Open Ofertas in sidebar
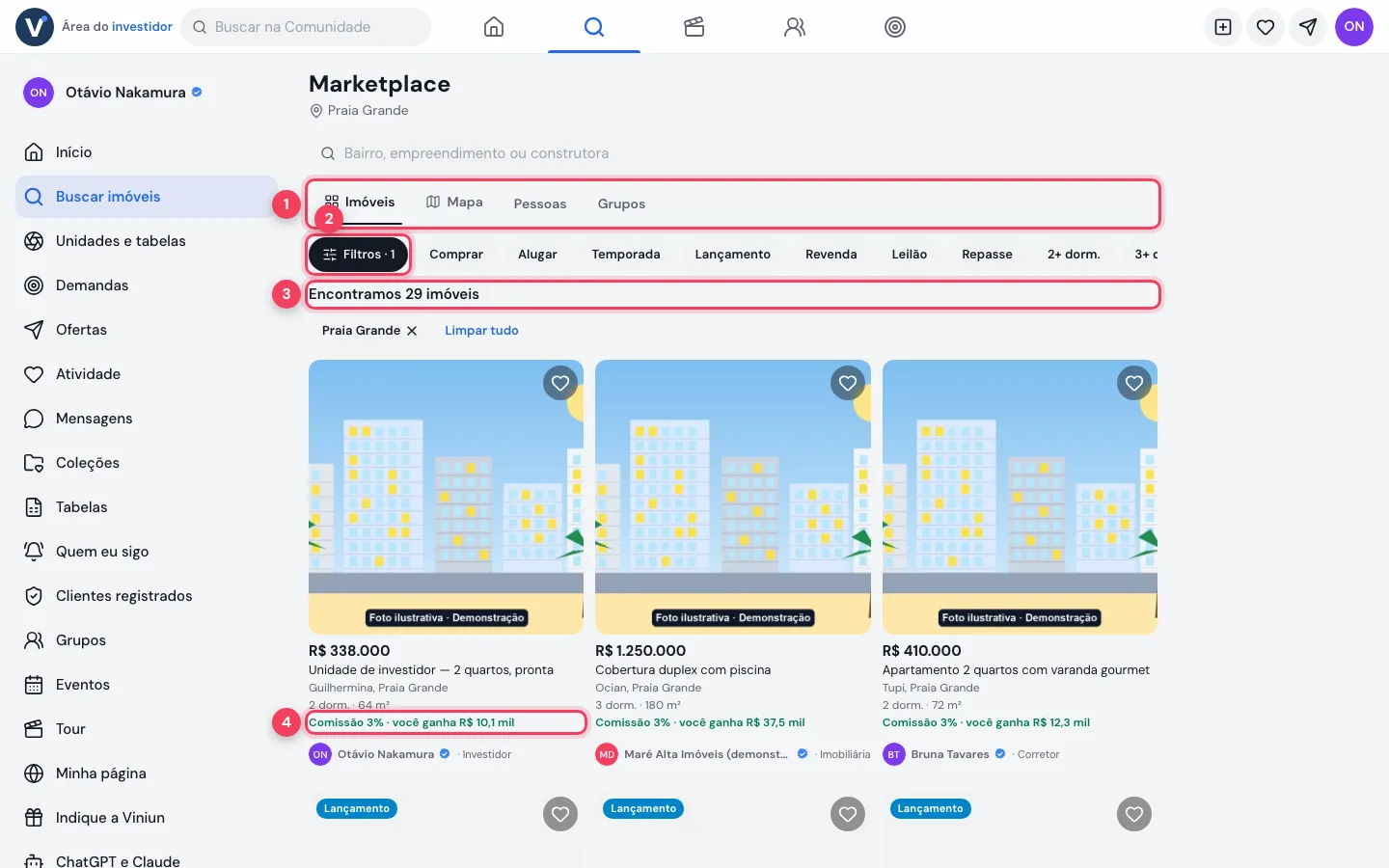This screenshot has width=1389, height=868. click(147, 330)
